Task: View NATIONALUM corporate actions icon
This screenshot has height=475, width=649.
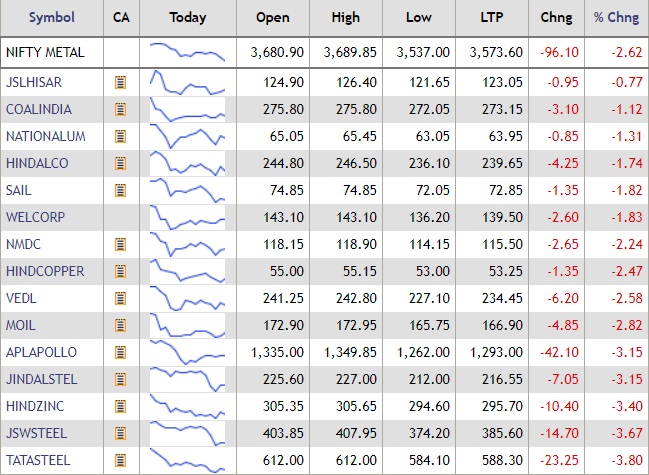Action: tap(121, 136)
